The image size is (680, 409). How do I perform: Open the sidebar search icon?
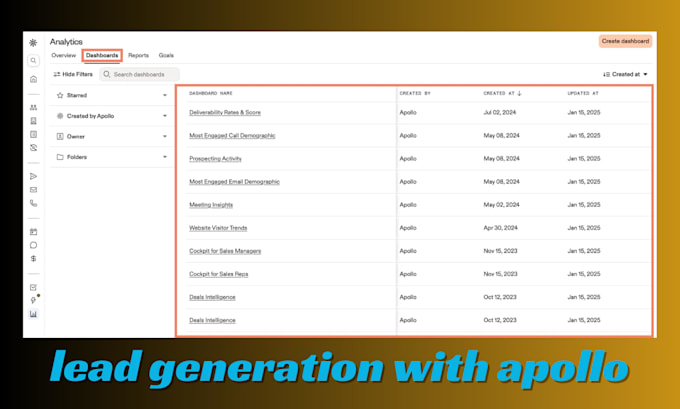pos(33,60)
